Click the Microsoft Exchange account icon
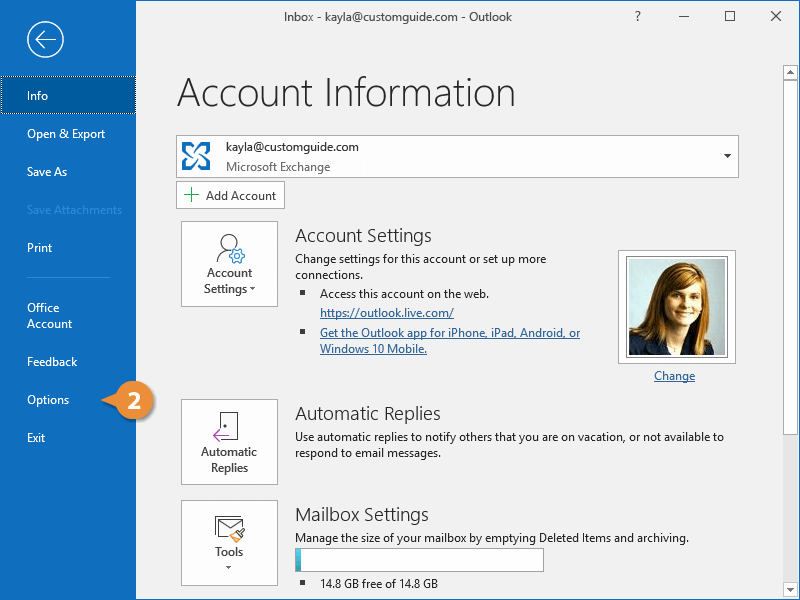Screen dimensions: 800x600 pos(196,156)
